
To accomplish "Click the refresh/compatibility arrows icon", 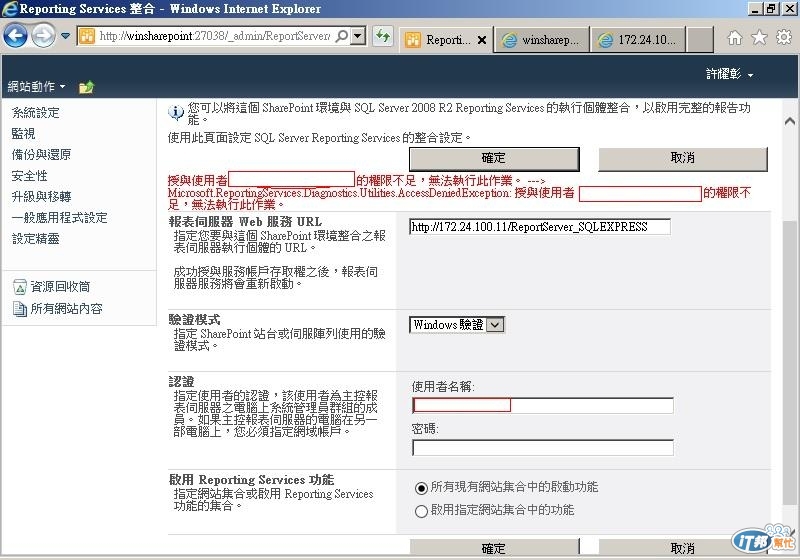I will [383, 36].
